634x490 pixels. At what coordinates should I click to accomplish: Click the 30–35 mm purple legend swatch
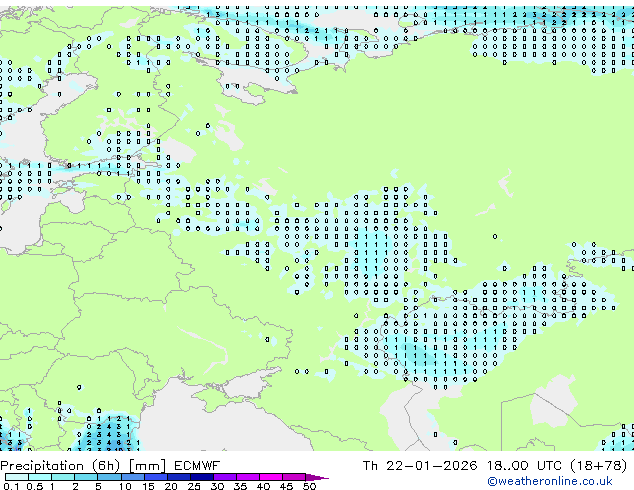pyautogui.click(x=225, y=477)
